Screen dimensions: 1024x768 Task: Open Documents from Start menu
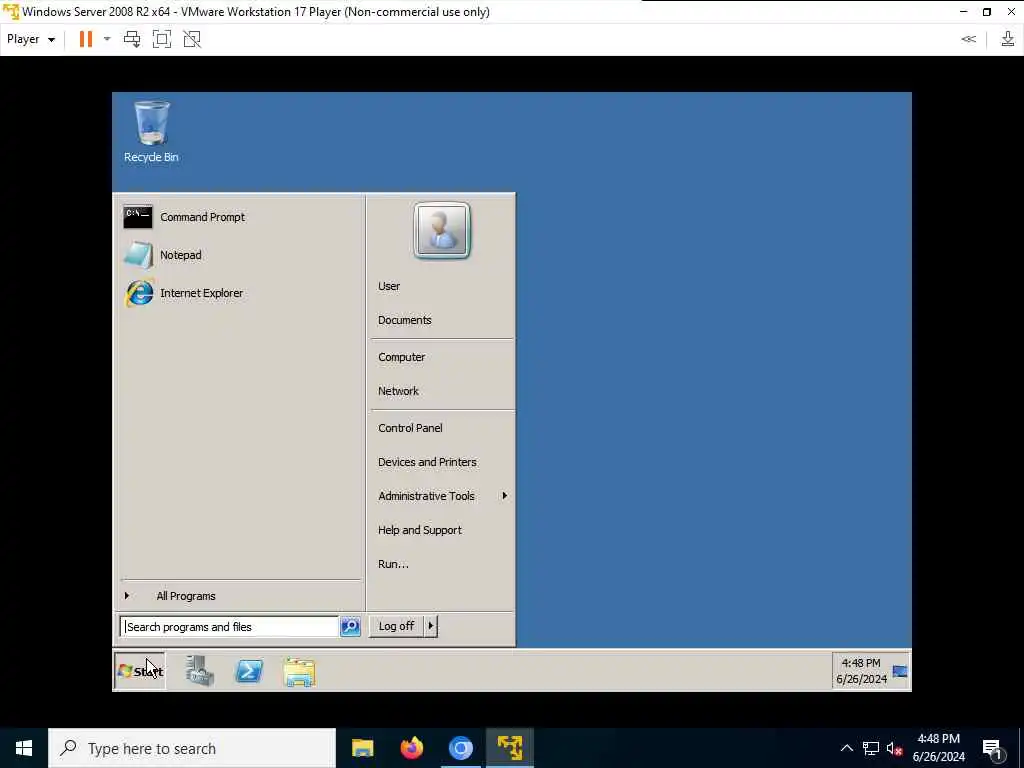click(404, 320)
